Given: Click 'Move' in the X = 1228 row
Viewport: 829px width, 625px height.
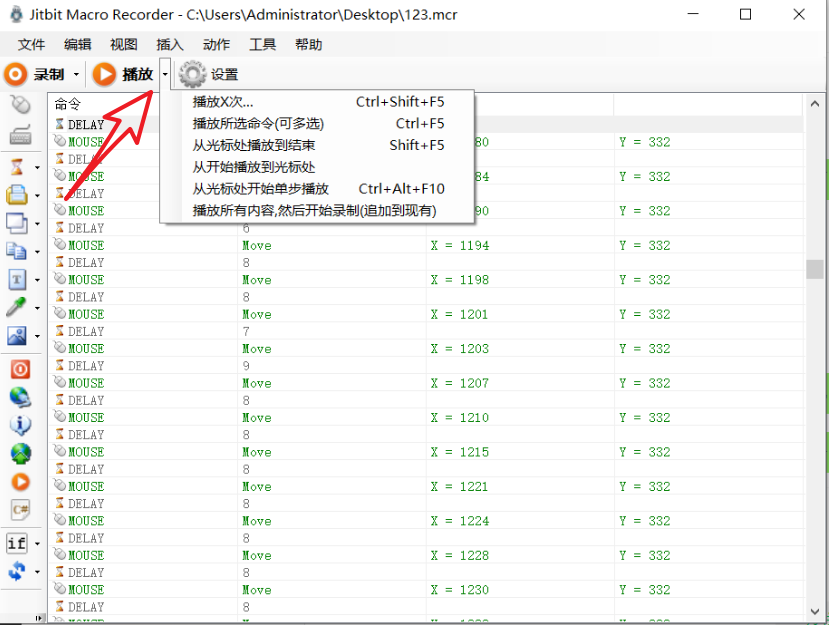Looking at the screenshot, I should (x=257, y=556).
